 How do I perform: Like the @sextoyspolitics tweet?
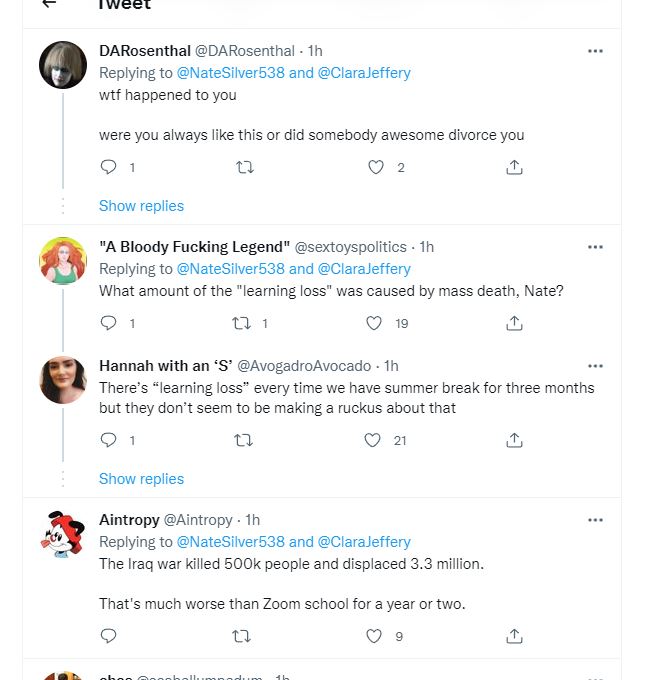[374, 323]
